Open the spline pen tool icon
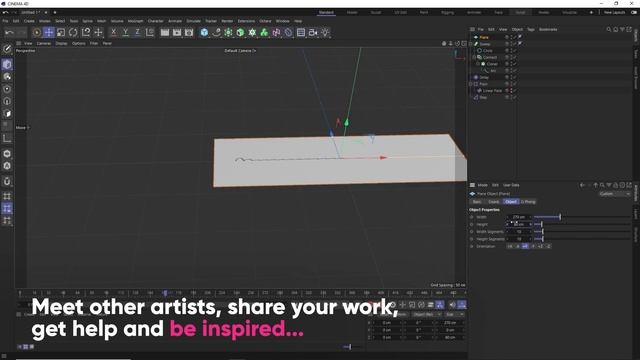Viewport: 640px width, 360px height. [x=216, y=32]
